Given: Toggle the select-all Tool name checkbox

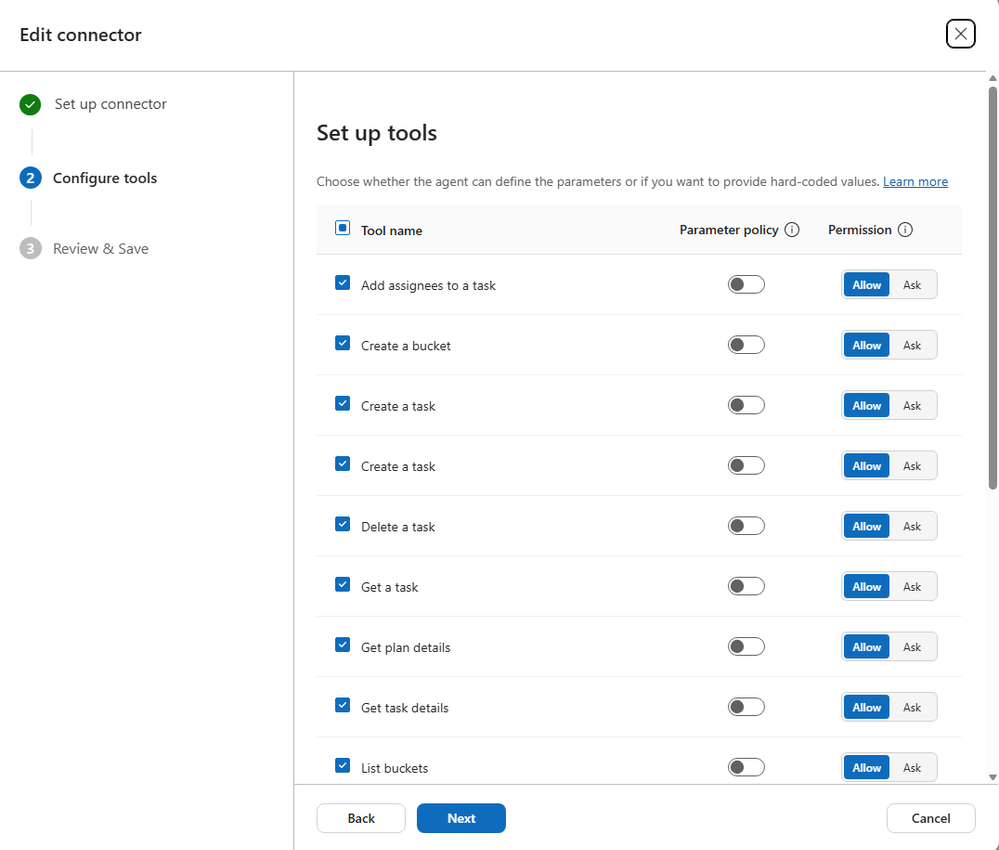Looking at the screenshot, I should pos(342,228).
